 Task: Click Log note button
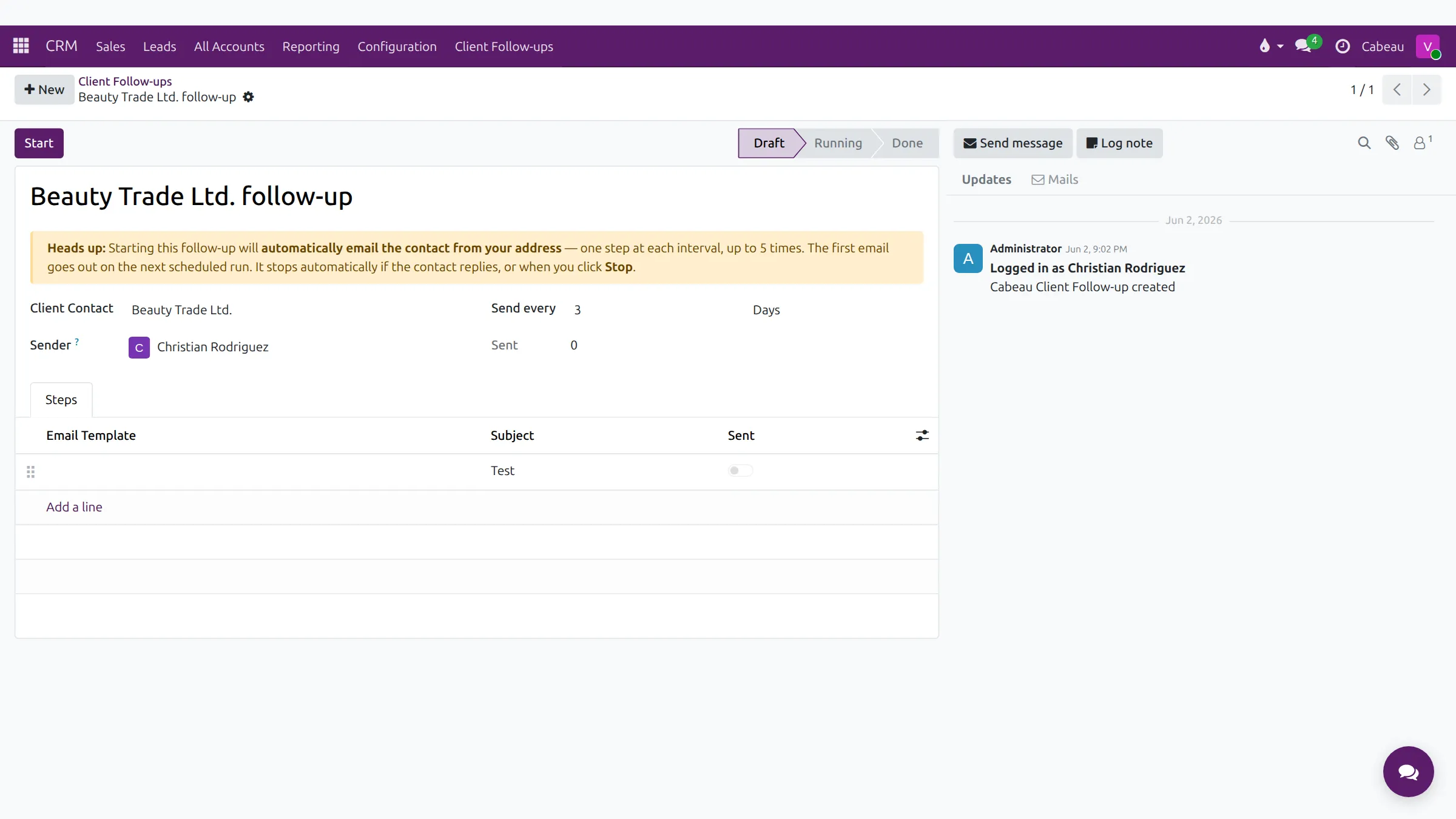coord(1119,143)
